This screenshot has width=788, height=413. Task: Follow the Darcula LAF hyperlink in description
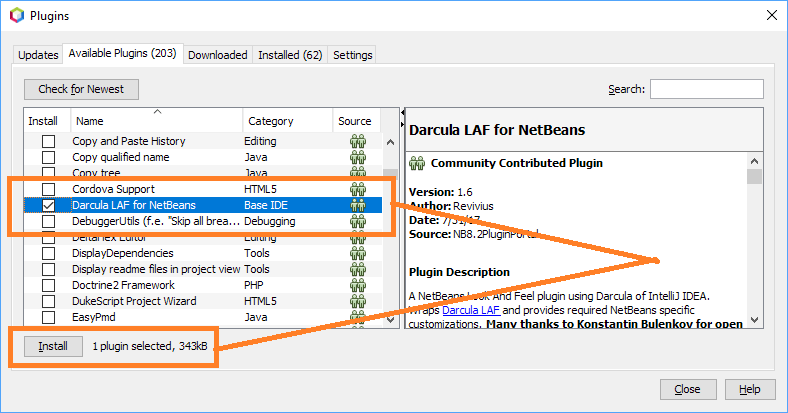pos(471,310)
